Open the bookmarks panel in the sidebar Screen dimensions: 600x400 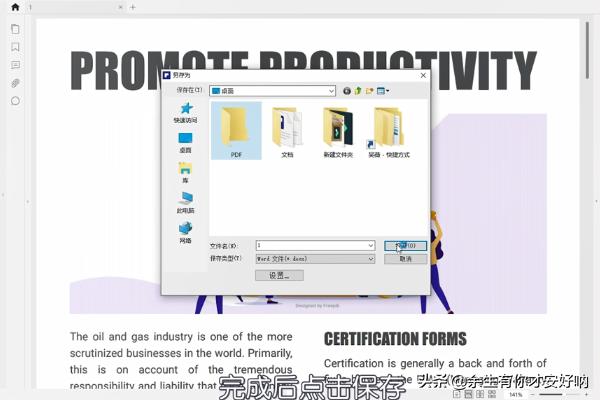[15, 47]
